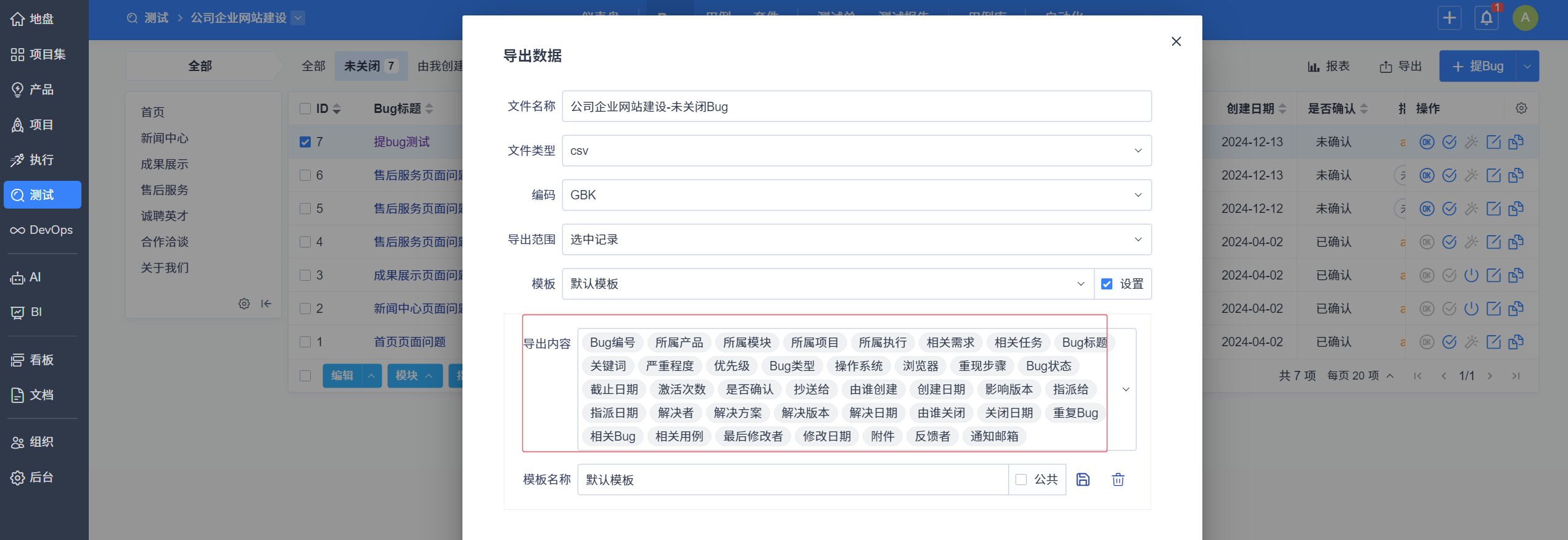
Task: Click the plus quick-create icon in top bar
Action: pyautogui.click(x=1450, y=18)
